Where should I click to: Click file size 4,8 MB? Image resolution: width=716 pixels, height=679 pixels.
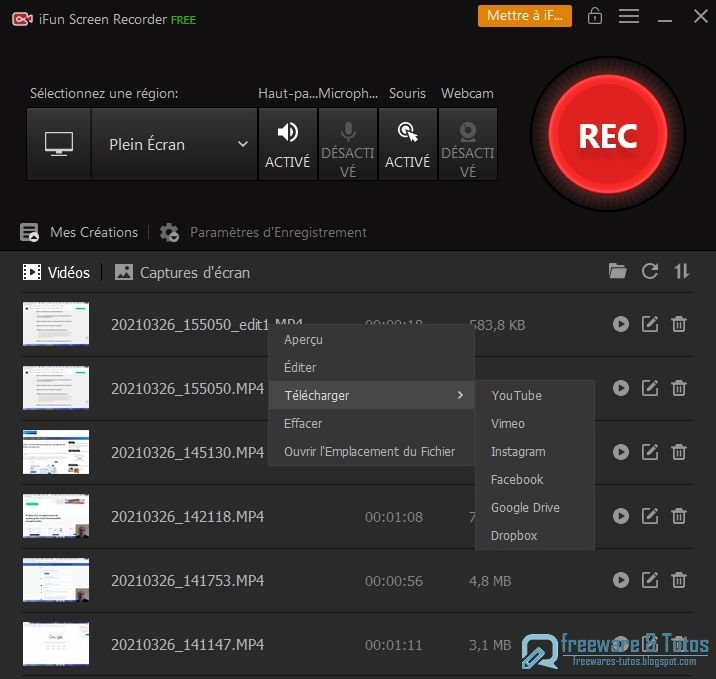tap(490, 581)
